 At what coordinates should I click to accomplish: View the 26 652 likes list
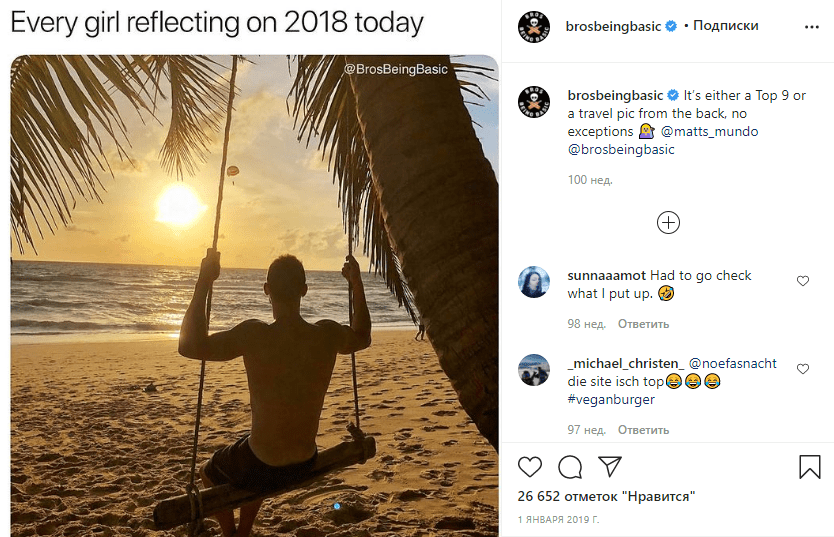(x=606, y=496)
